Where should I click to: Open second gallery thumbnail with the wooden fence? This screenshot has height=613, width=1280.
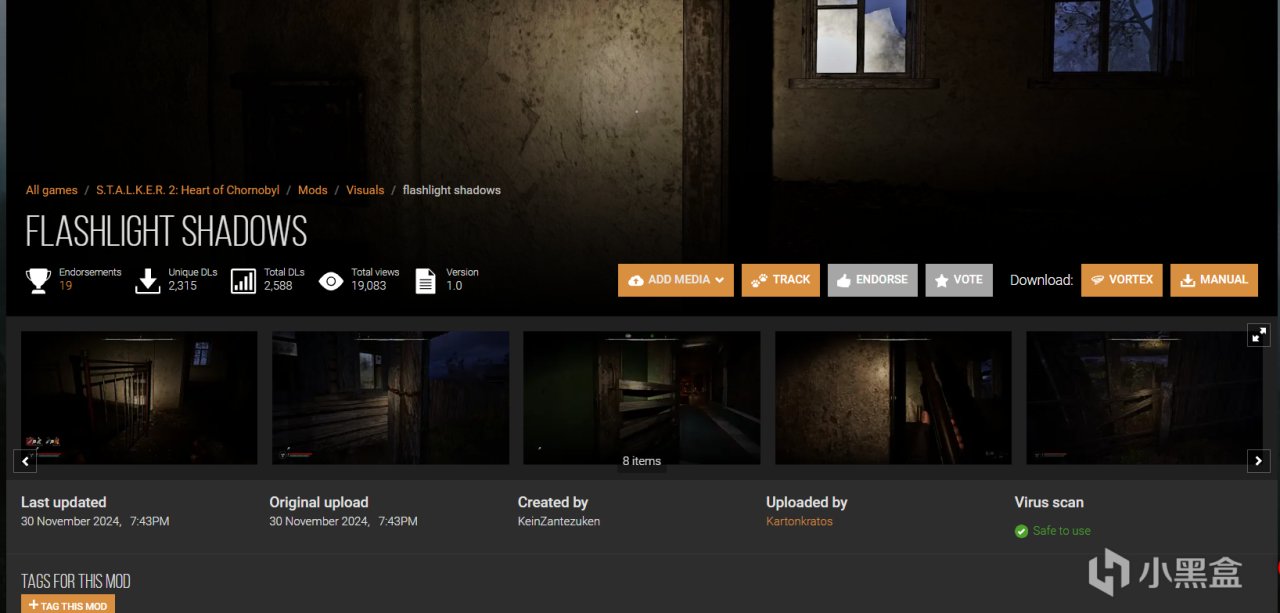click(x=391, y=398)
